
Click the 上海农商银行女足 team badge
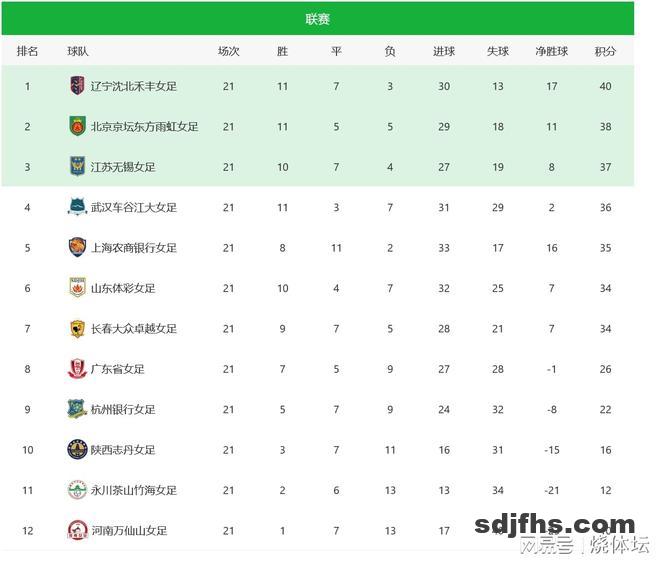77,247
